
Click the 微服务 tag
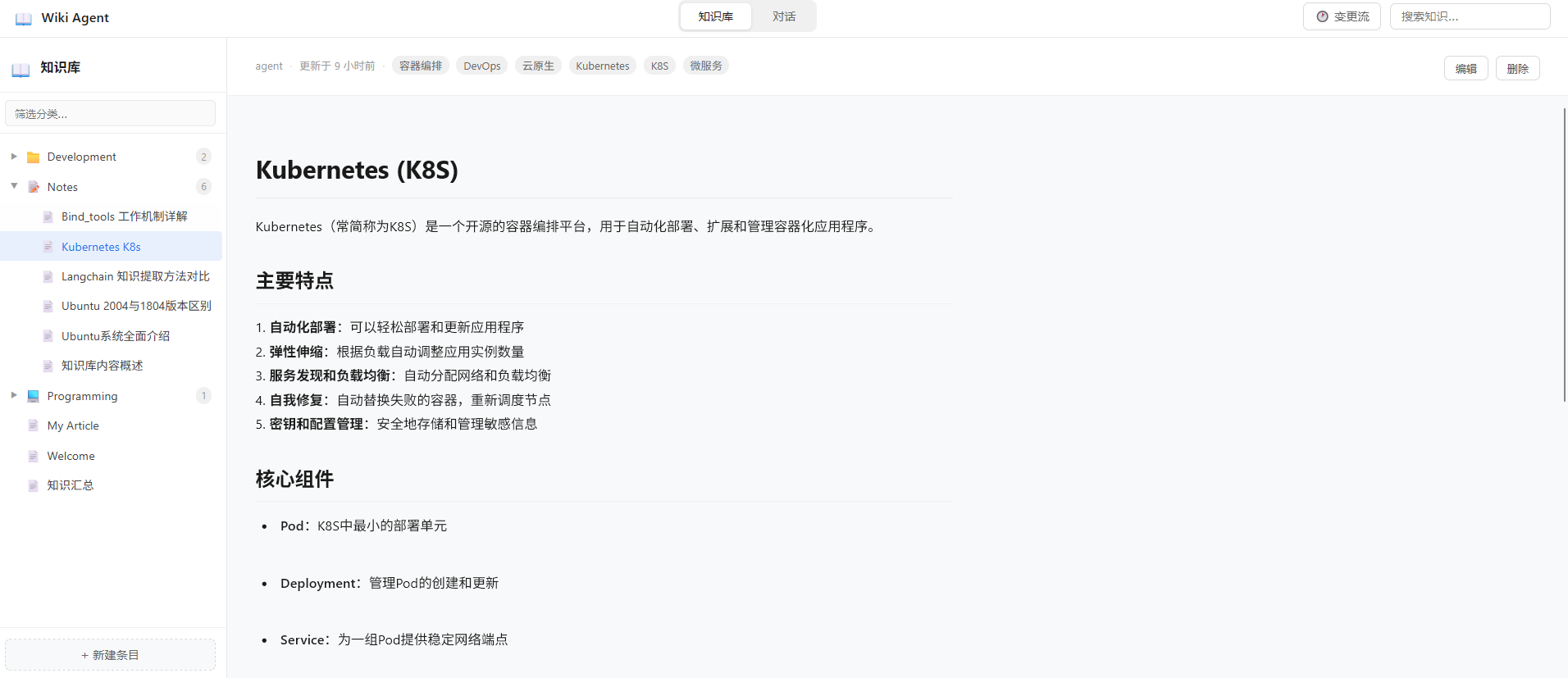click(706, 66)
